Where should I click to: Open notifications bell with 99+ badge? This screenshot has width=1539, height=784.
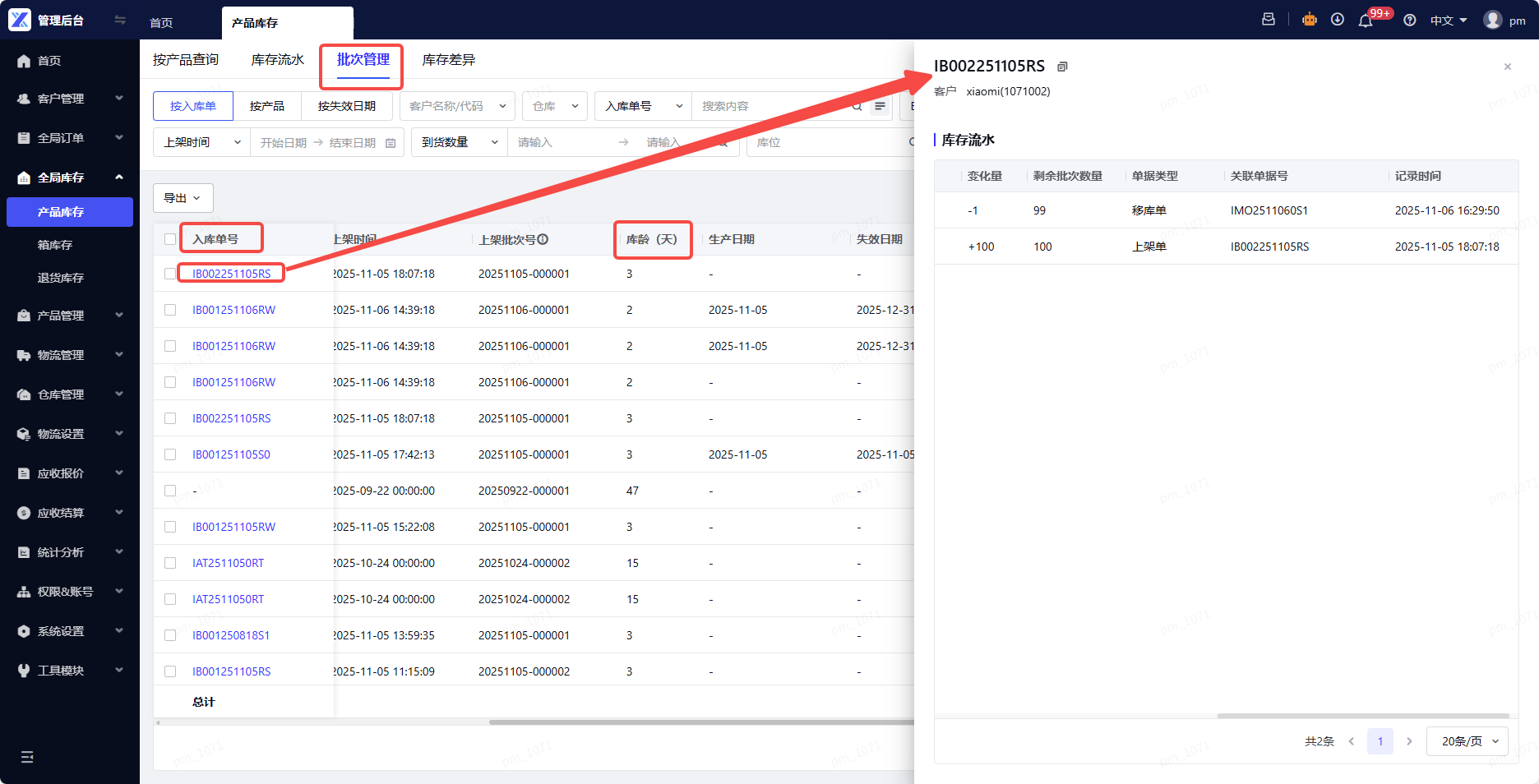1366,21
